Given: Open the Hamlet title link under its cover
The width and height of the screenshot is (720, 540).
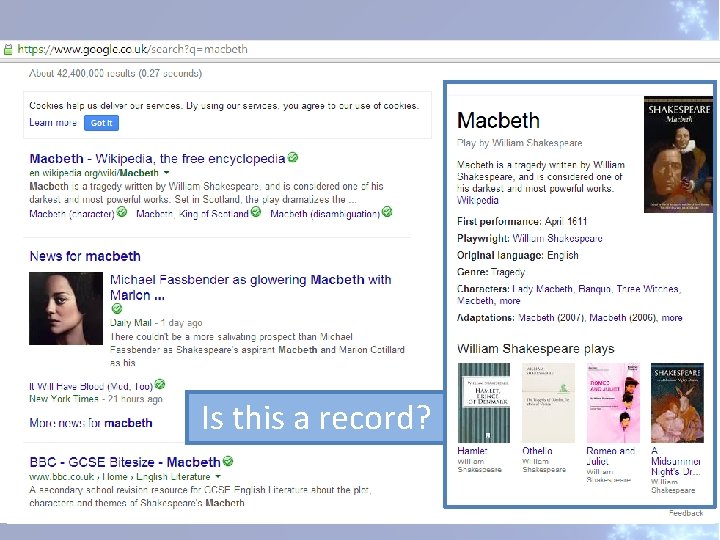Looking at the screenshot, I should pyautogui.click(x=472, y=451).
